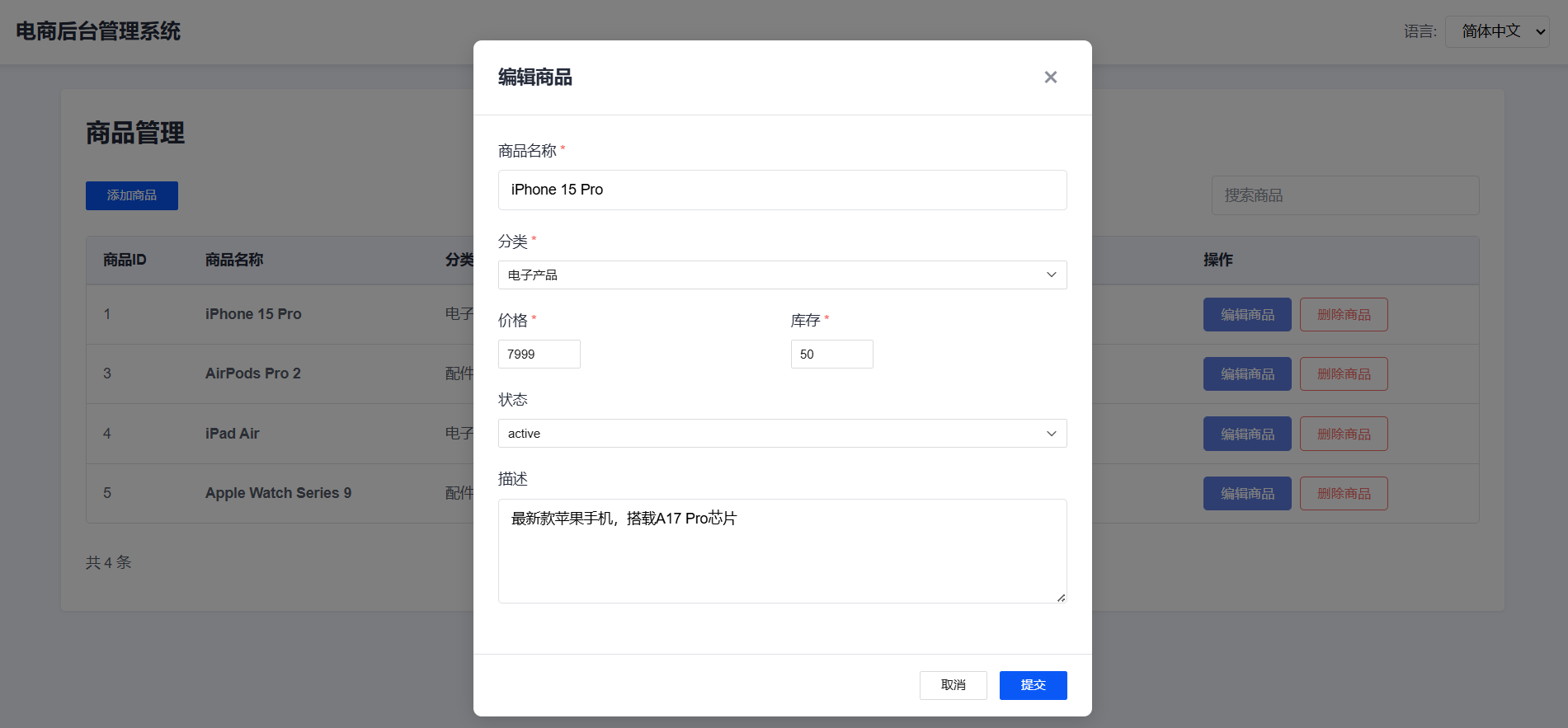Screen dimensions: 1568x728
Task: Click the iPhone 15 Pro name in table
Action: (x=253, y=314)
